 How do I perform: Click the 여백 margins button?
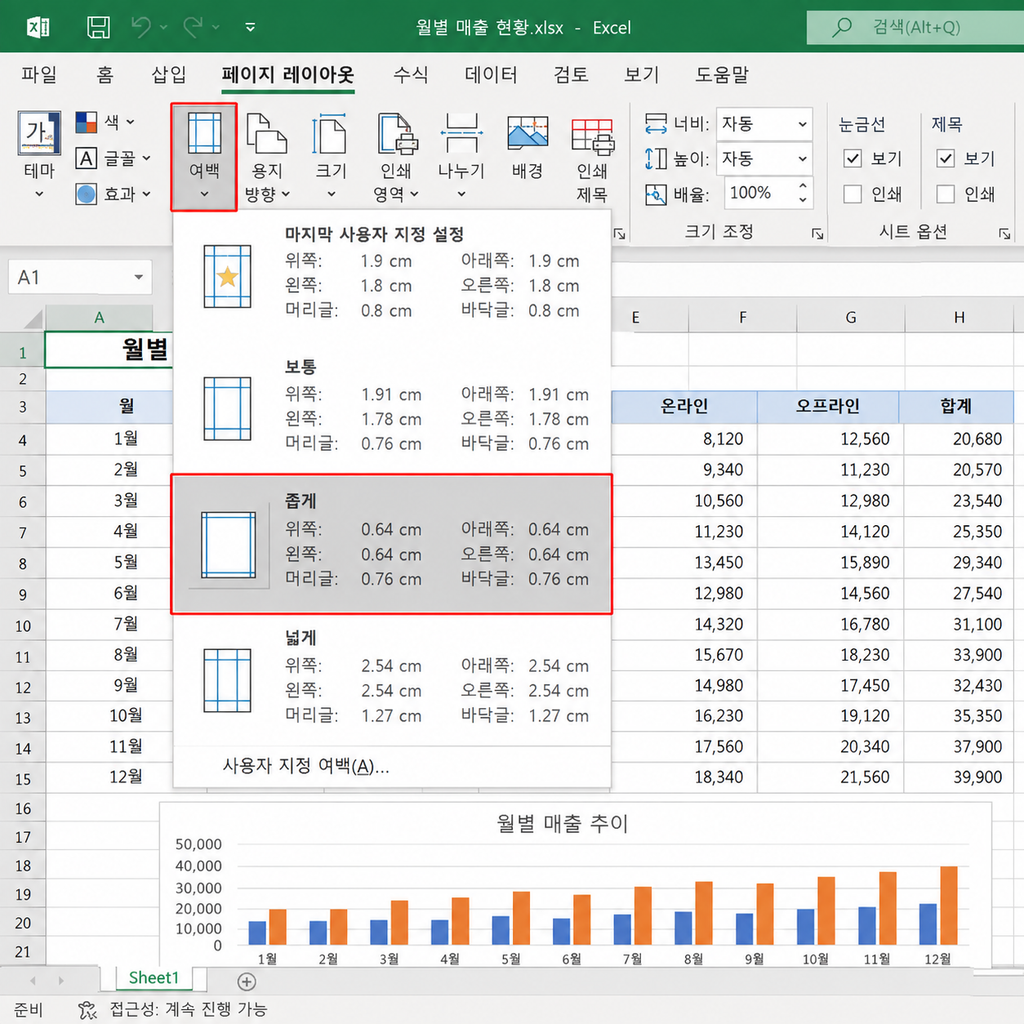tap(204, 157)
